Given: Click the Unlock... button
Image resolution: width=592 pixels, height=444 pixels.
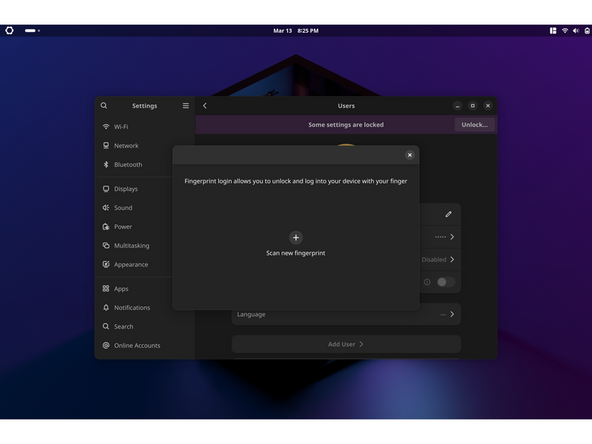Looking at the screenshot, I should (474, 125).
